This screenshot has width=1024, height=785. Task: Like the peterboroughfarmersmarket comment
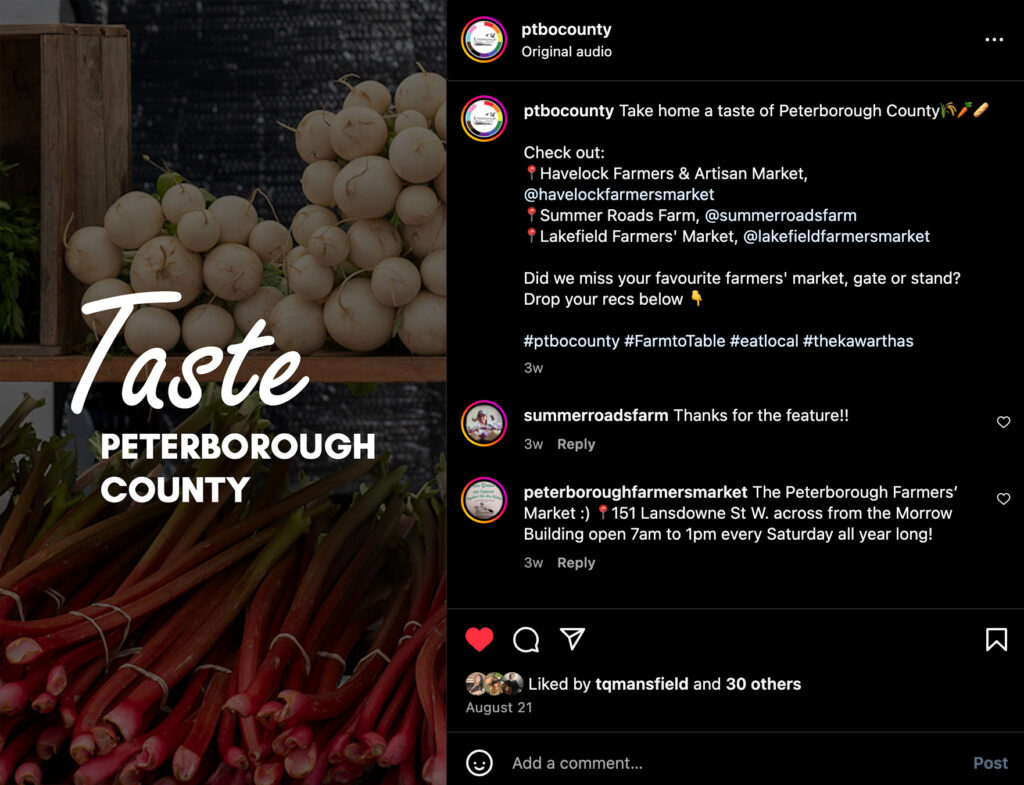[x=1004, y=499]
